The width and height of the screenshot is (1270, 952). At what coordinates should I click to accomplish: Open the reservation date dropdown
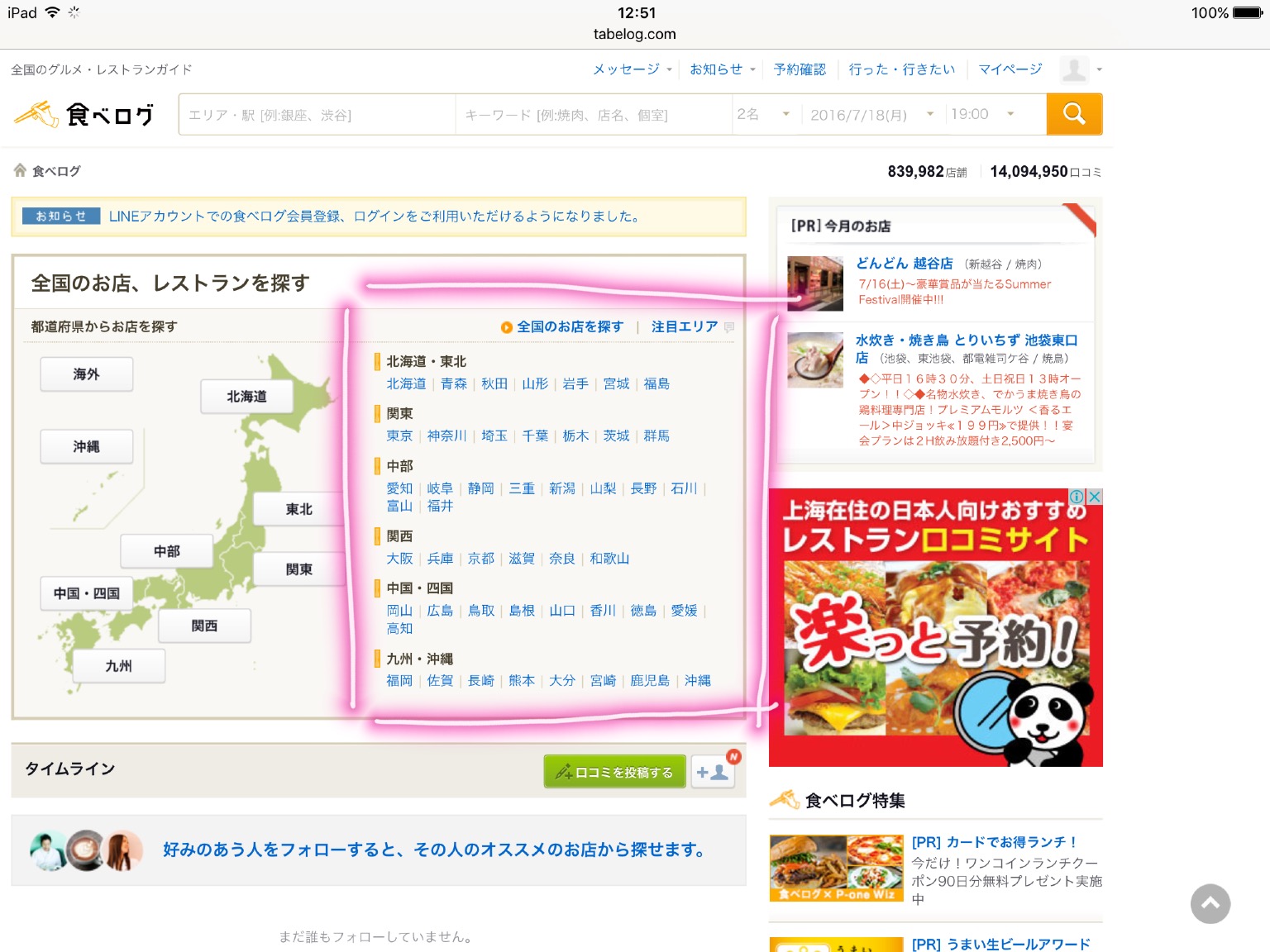(871, 114)
